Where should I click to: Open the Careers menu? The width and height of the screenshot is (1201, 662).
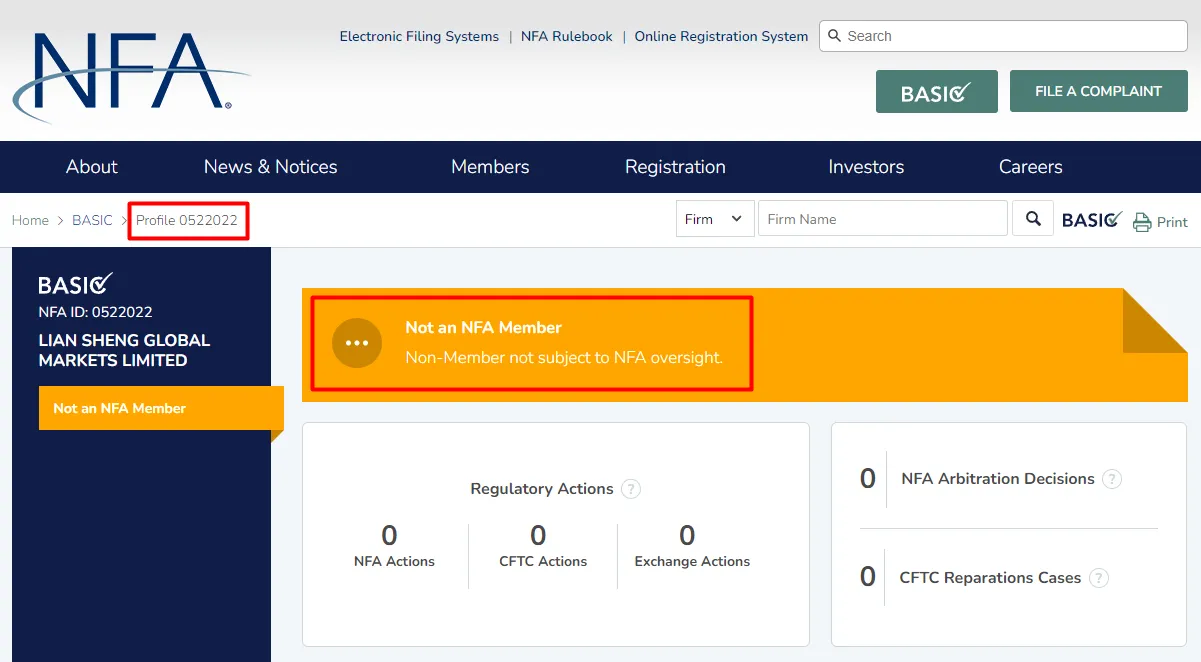(x=1031, y=167)
